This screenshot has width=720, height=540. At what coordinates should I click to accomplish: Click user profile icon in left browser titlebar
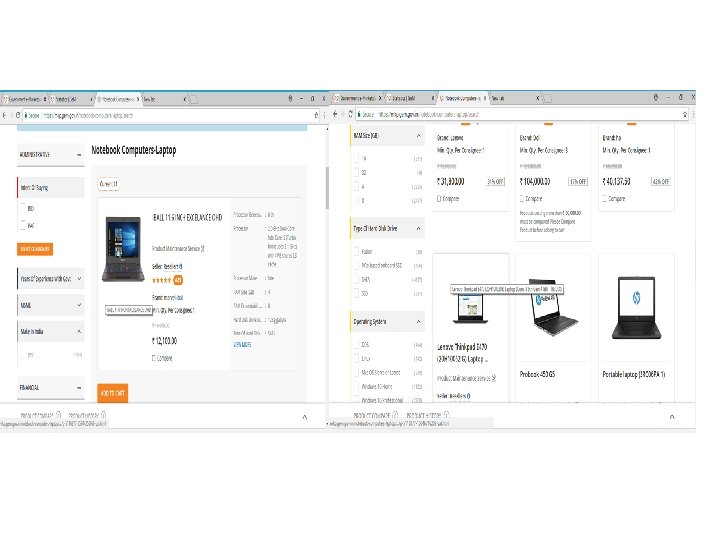[290, 98]
